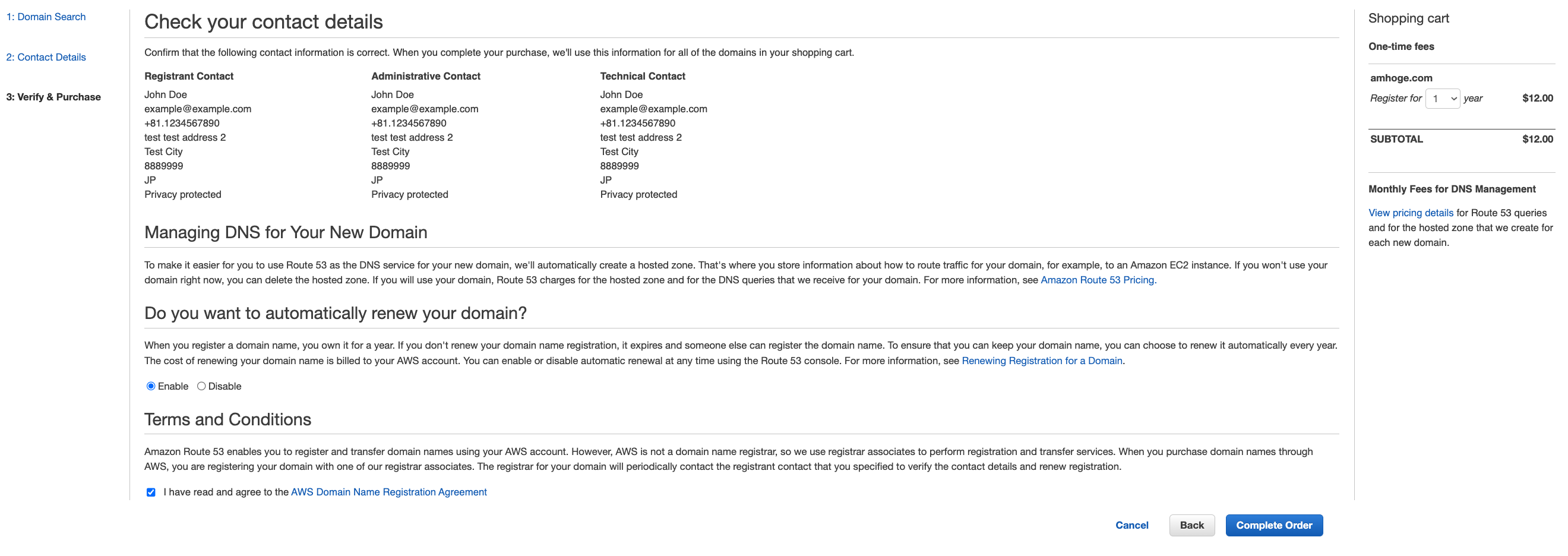This screenshot has width=1568, height=556.
Task: Select step 3: Verify & Purchase
Action: click(x=53, y=97)
